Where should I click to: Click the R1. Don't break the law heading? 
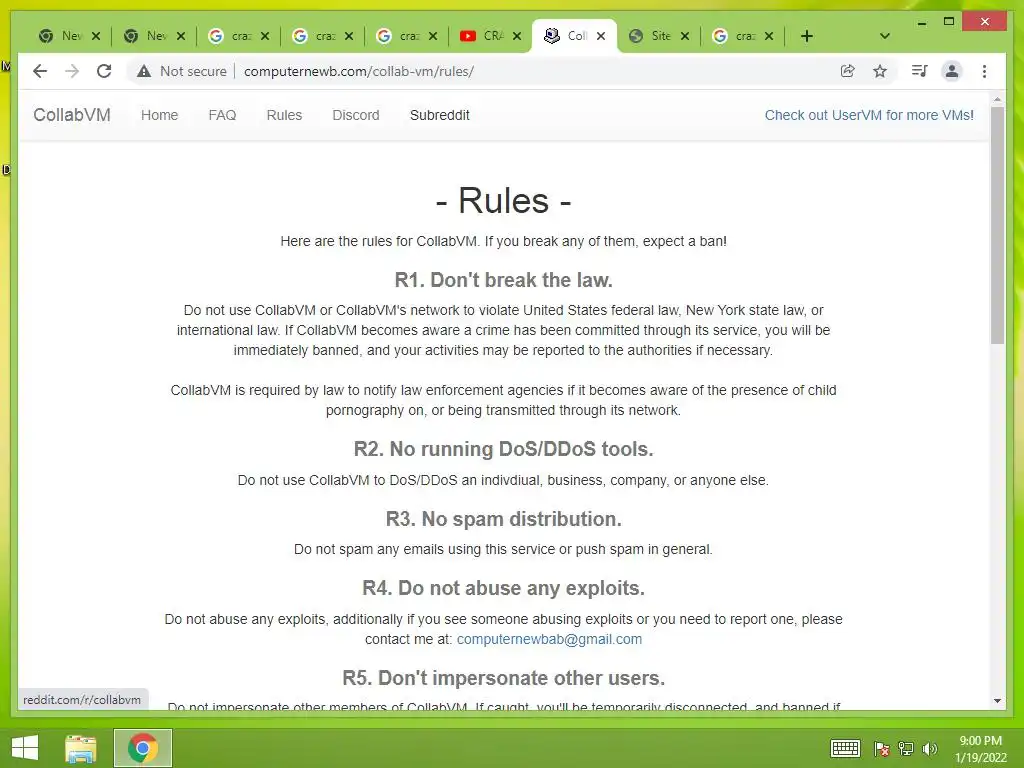[x=504, y=280]
